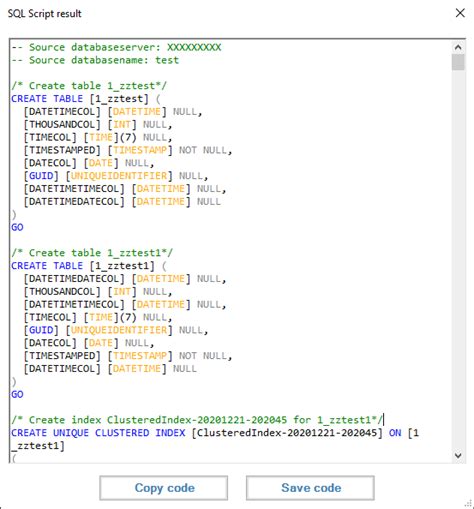Viewport: 474px width, 509px height.
Task: Click the vertical scrollbar thumb
Action: pyautogui.click(x=458, y=62)
